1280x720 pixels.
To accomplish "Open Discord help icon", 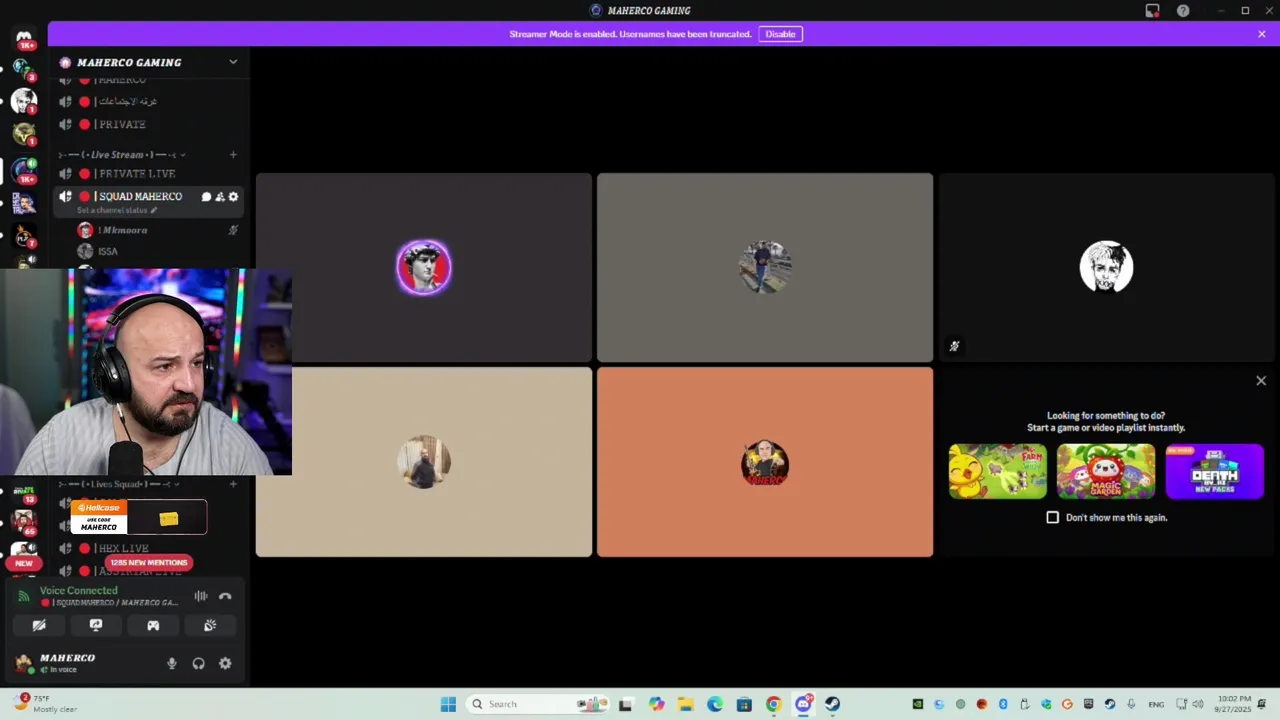I will (x=1184, y=11).
